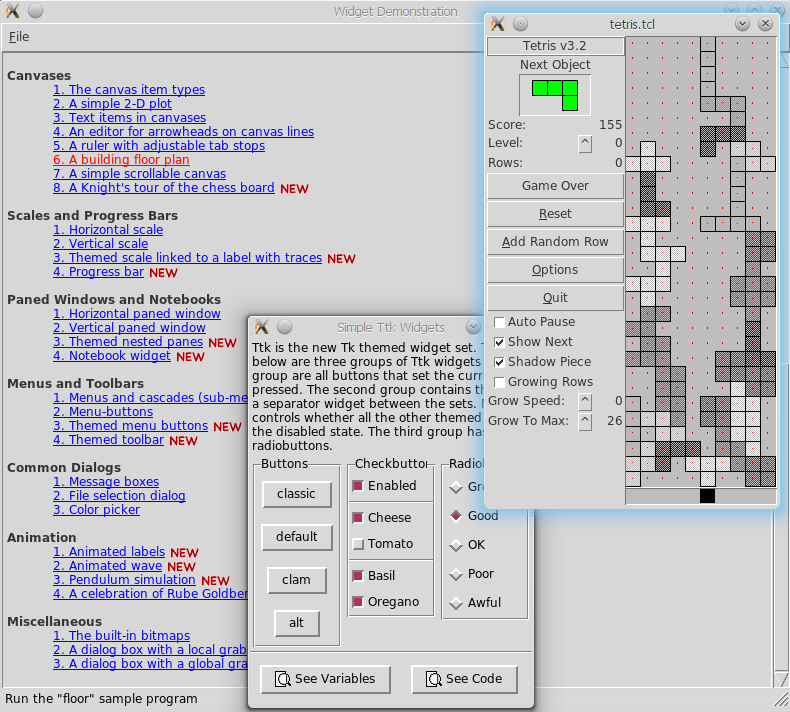Uncheck the Basil checkbutton
Viewport: 790px width, 712px height.
358,575
